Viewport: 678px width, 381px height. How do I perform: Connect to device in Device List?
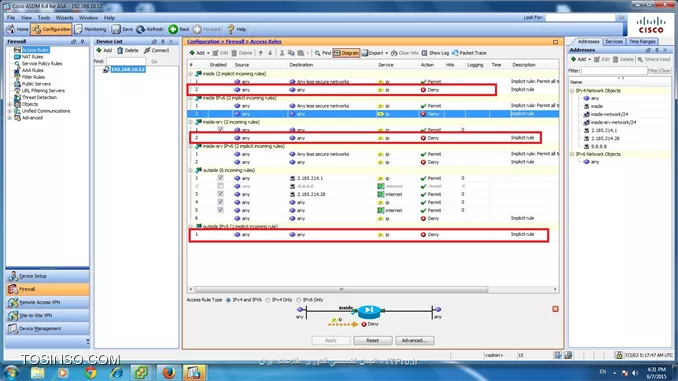pyautogui.click(x=157, y=50)
